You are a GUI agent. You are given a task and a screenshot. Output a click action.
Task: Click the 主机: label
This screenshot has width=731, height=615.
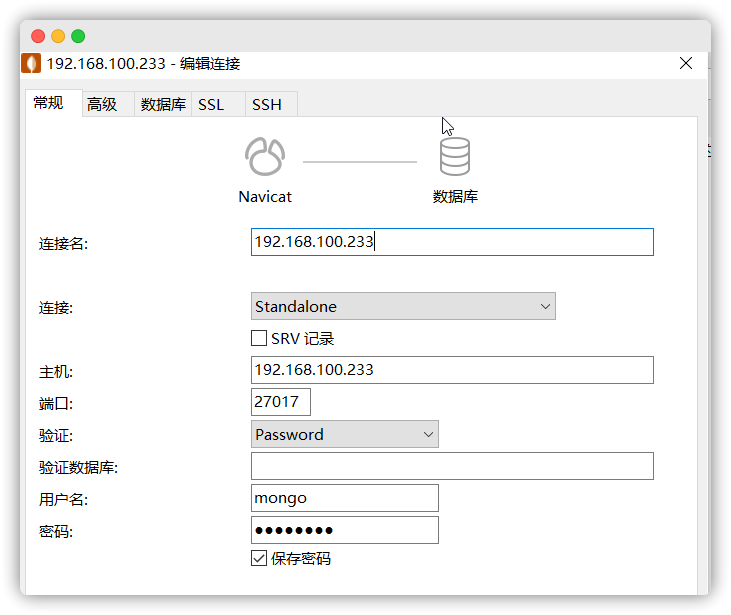coord(56,372)
